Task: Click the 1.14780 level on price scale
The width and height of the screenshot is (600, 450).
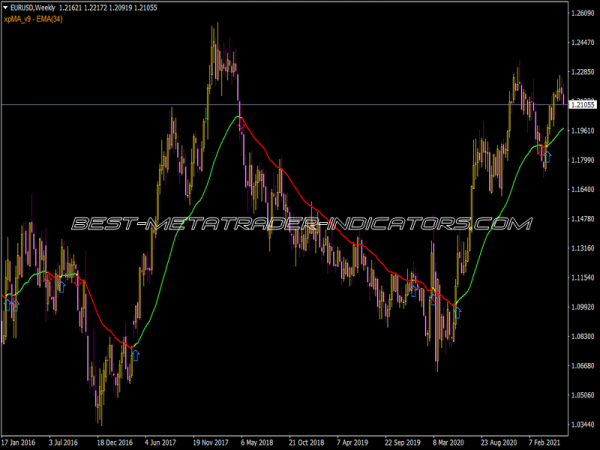Action: (x=582, y=219)
